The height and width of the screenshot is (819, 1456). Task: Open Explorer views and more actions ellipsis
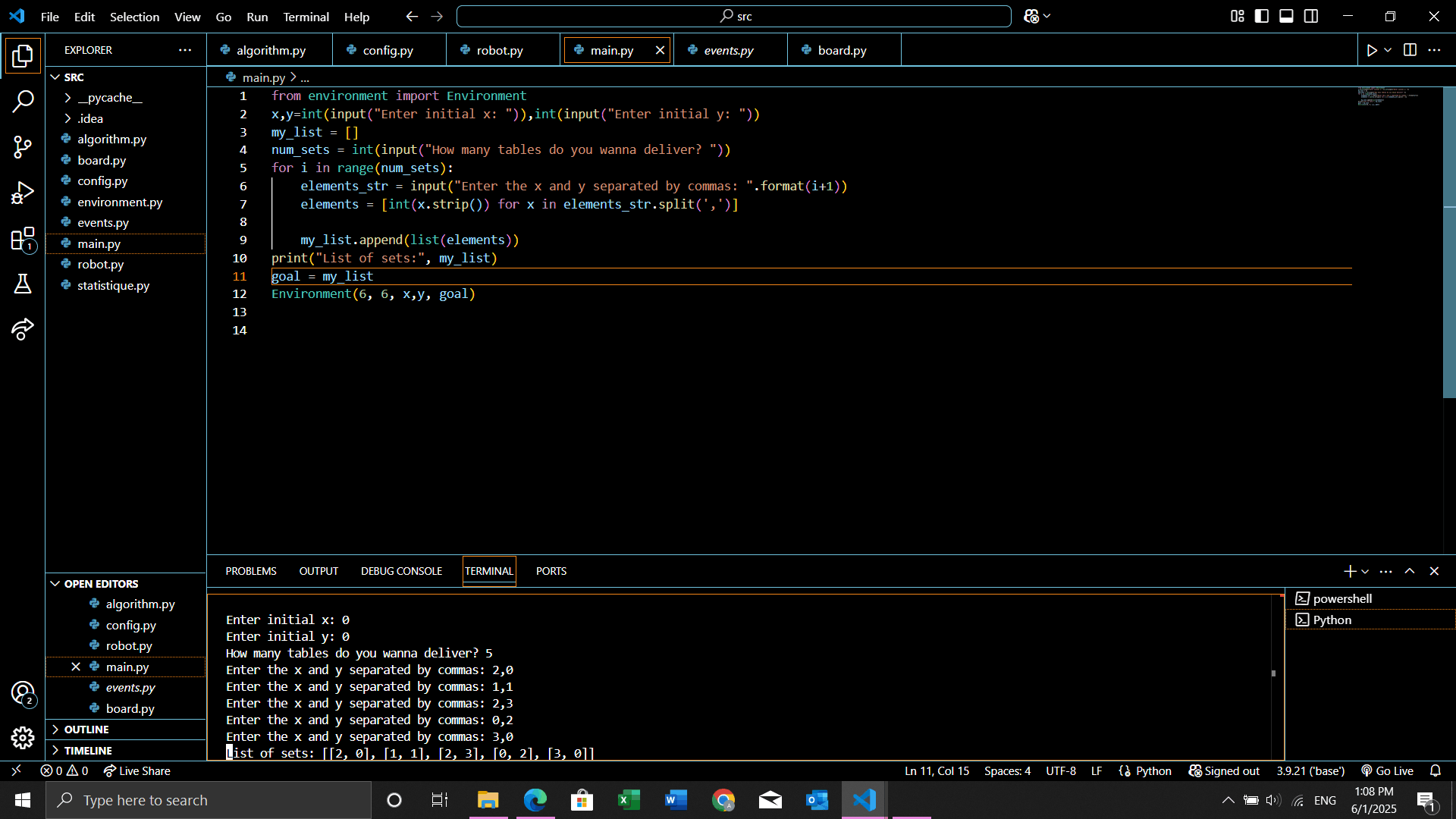click(185, 50)
